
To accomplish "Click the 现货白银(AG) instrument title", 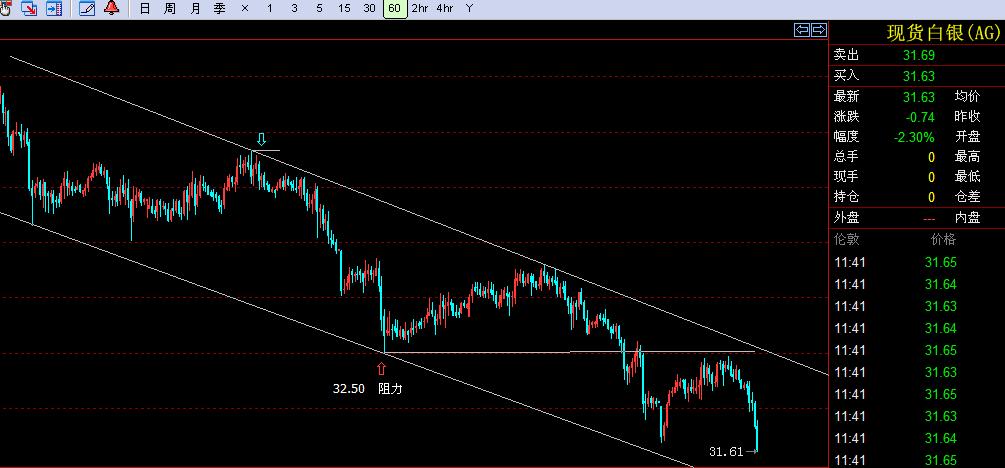I will tap(943, 33).
